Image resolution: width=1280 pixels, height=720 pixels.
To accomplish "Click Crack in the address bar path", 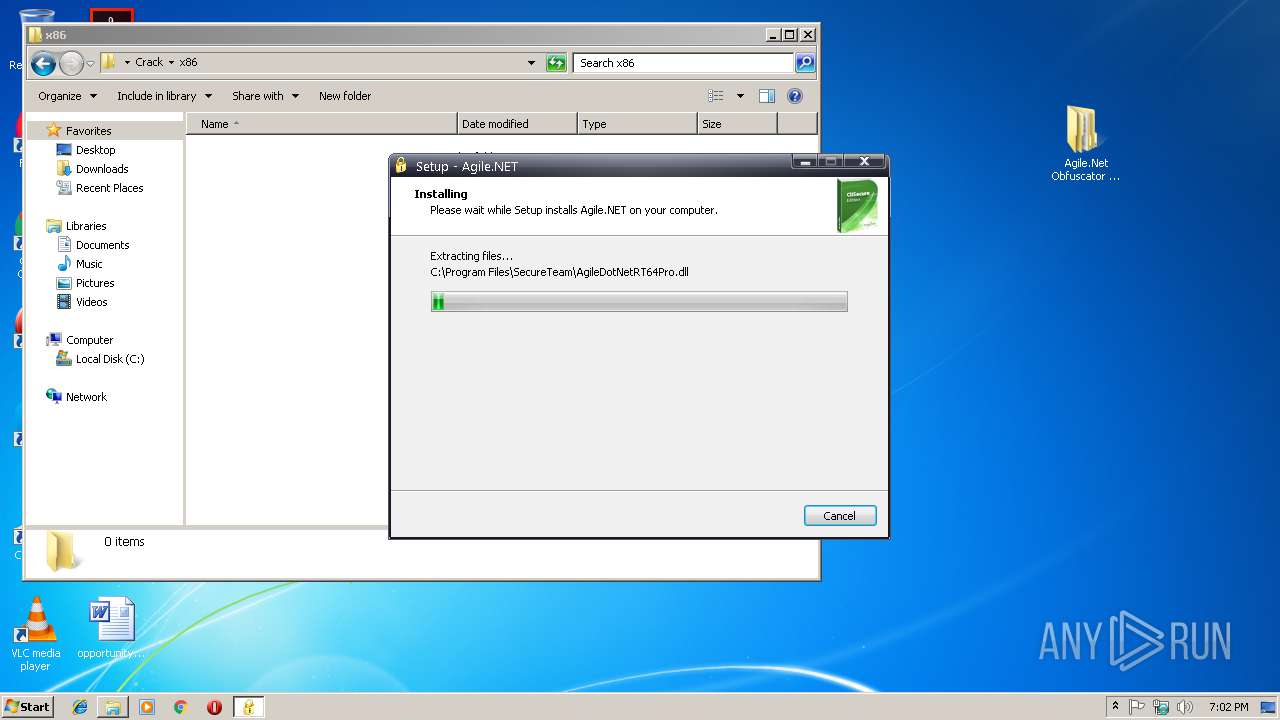I will coord(149,62).
